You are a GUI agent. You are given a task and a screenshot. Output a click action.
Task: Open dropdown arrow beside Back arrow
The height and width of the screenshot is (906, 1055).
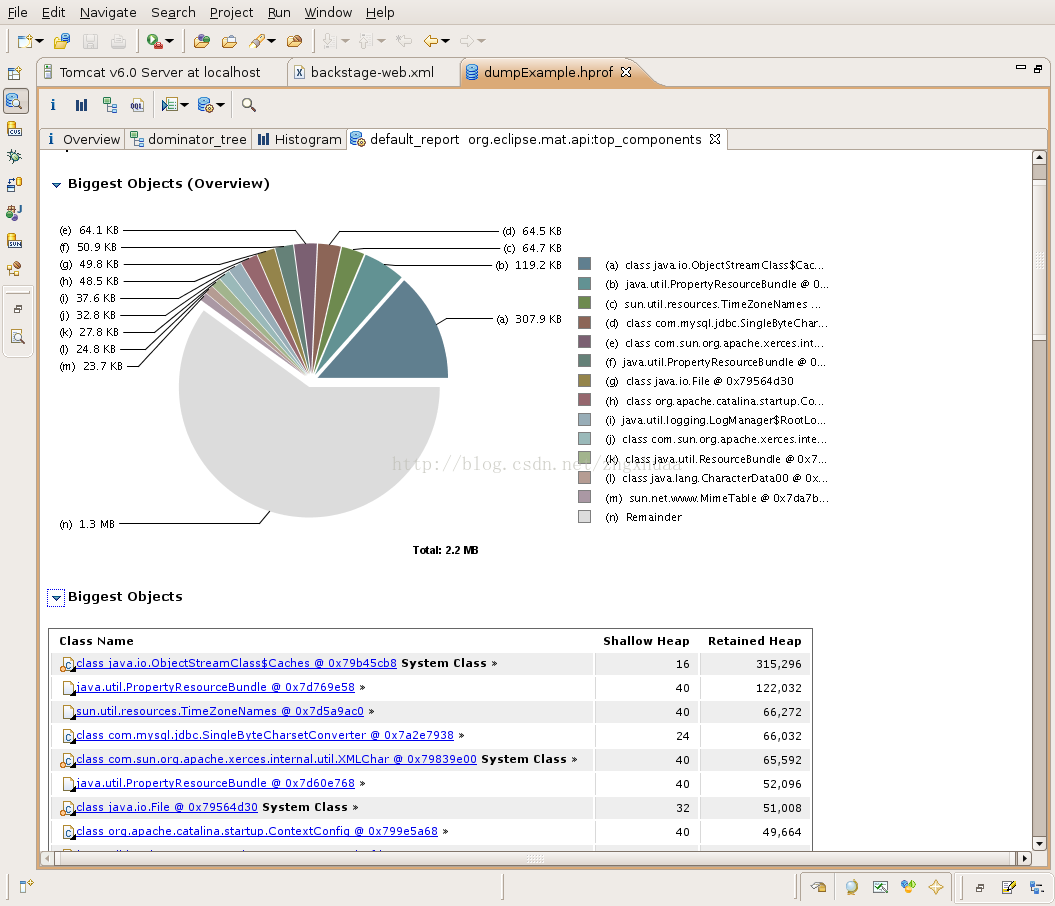click(x=445, y=42)
